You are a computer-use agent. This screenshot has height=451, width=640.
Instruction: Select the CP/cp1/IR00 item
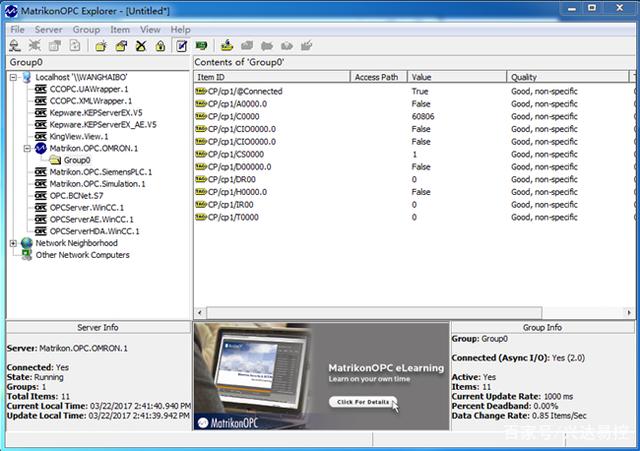pyautogui.click(x=231, y=204)
